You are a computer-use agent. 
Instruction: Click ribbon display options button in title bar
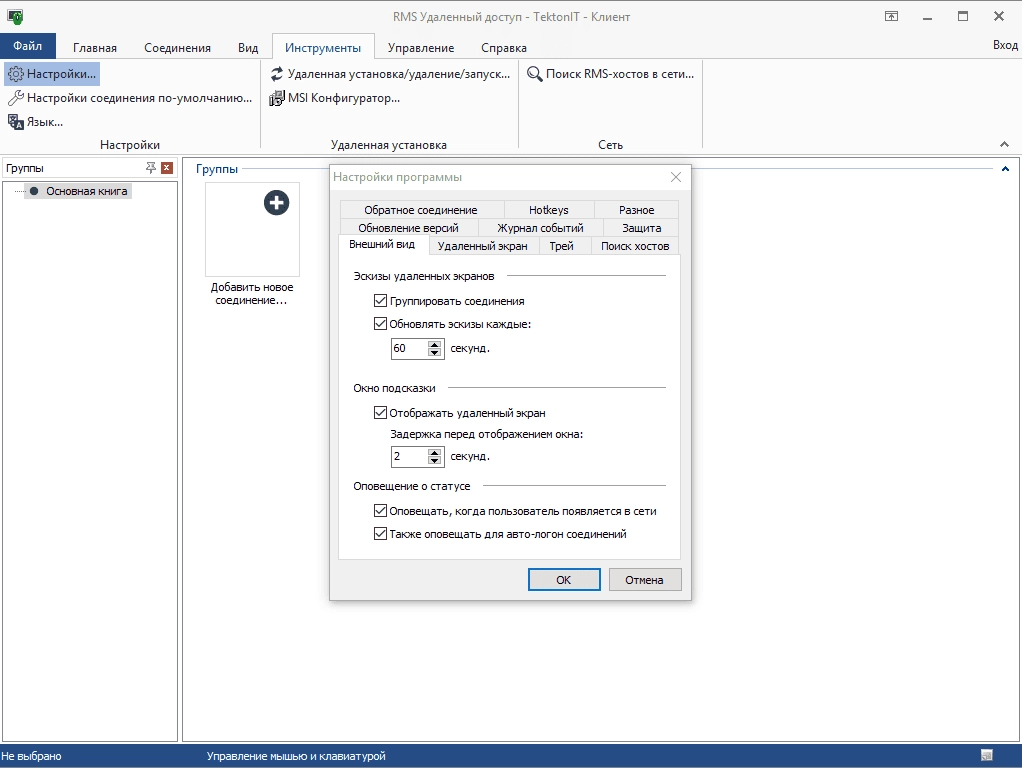(891, 16)
